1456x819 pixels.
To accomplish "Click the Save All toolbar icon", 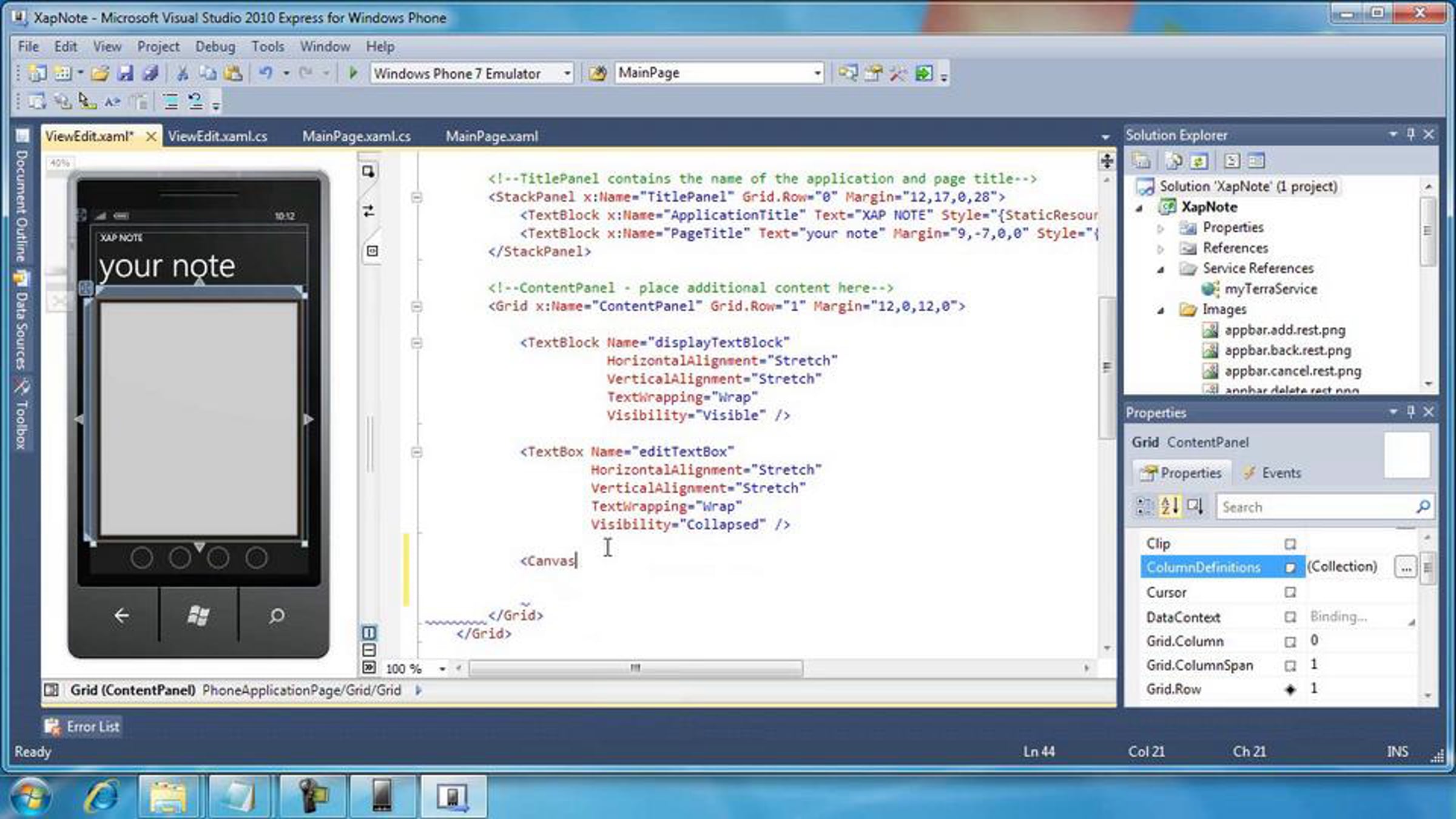I will click(150, 73).
